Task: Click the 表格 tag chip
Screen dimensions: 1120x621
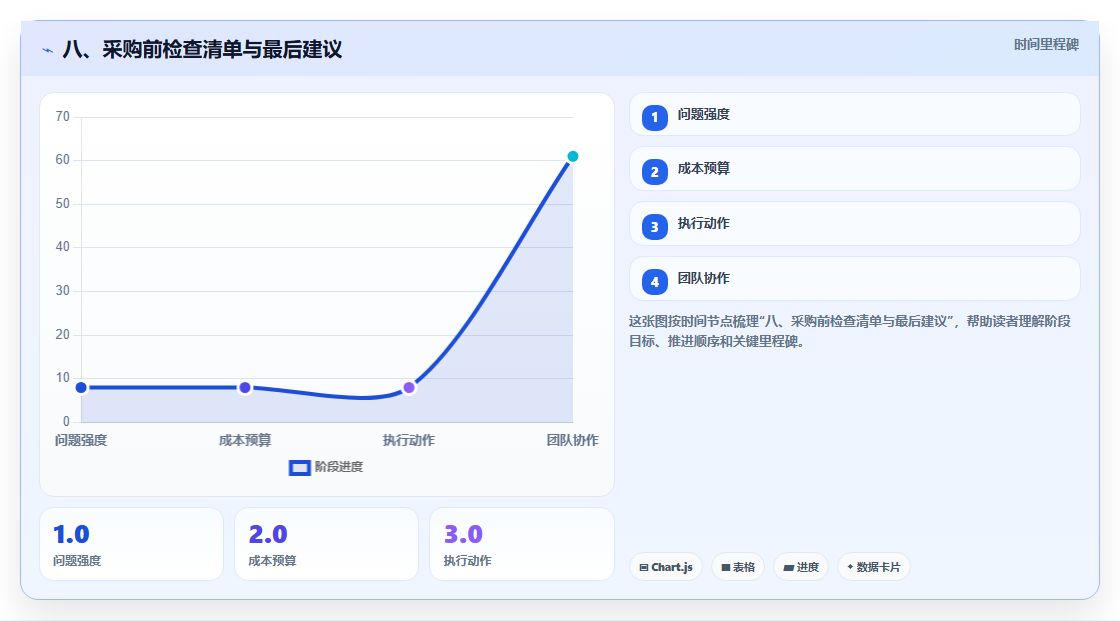Action: 738,567
